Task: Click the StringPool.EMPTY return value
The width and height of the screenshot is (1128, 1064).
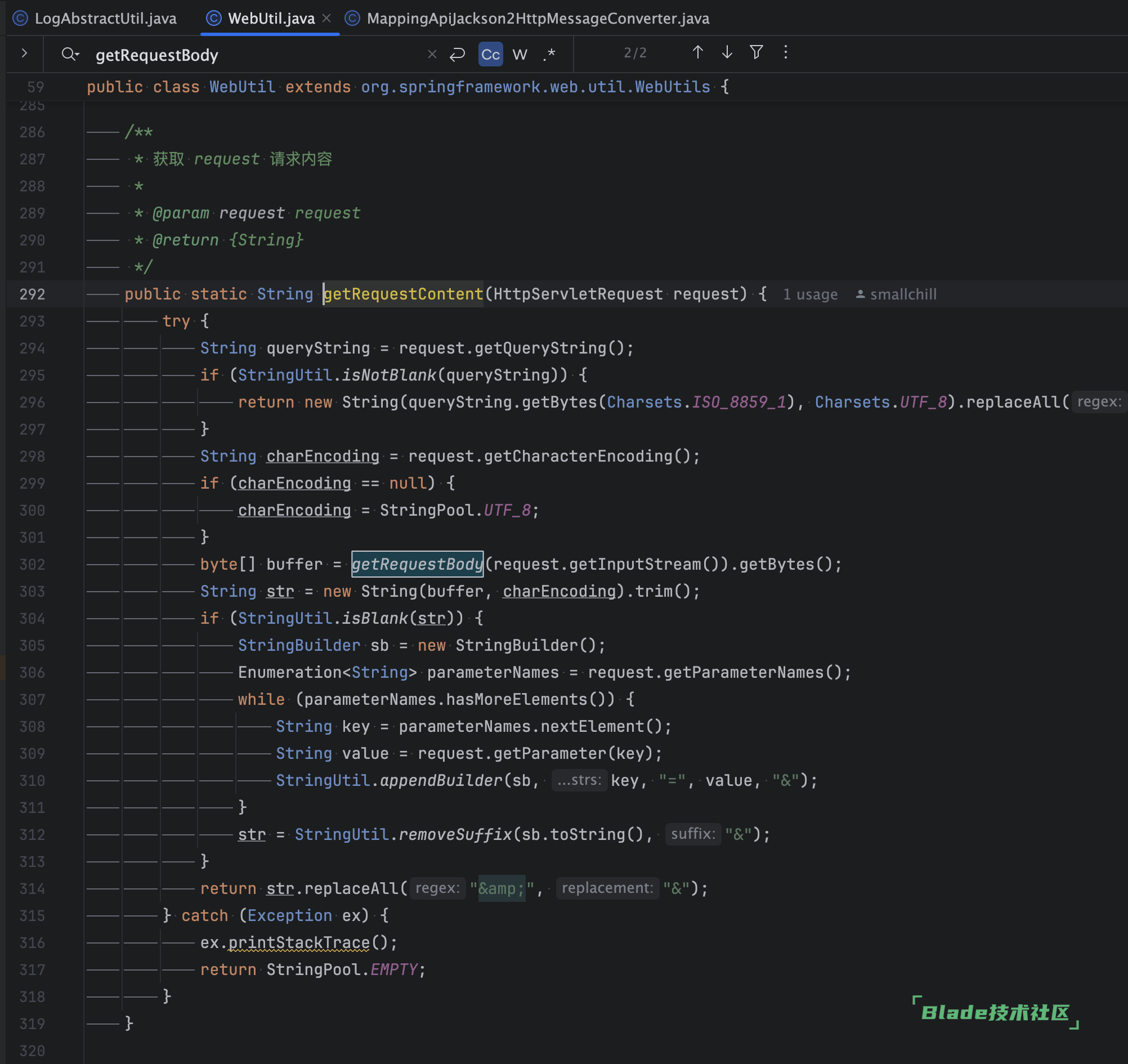Action: pos(342,969)
